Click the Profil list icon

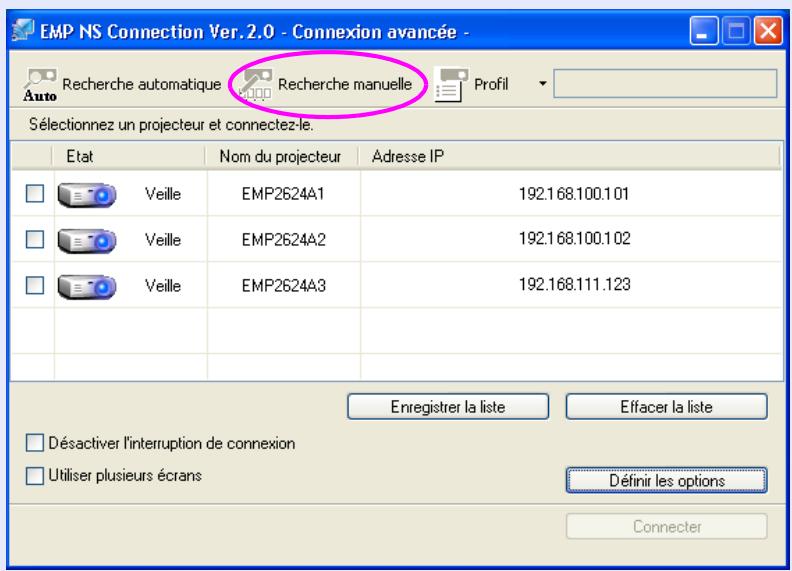451,85
